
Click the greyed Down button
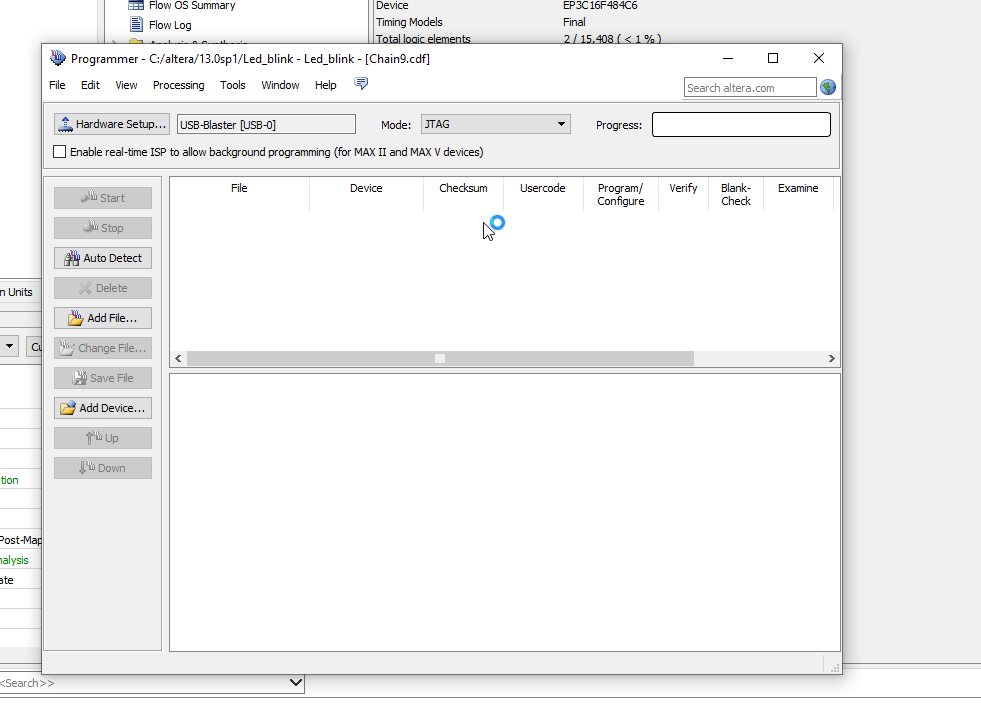coord(103,468)
